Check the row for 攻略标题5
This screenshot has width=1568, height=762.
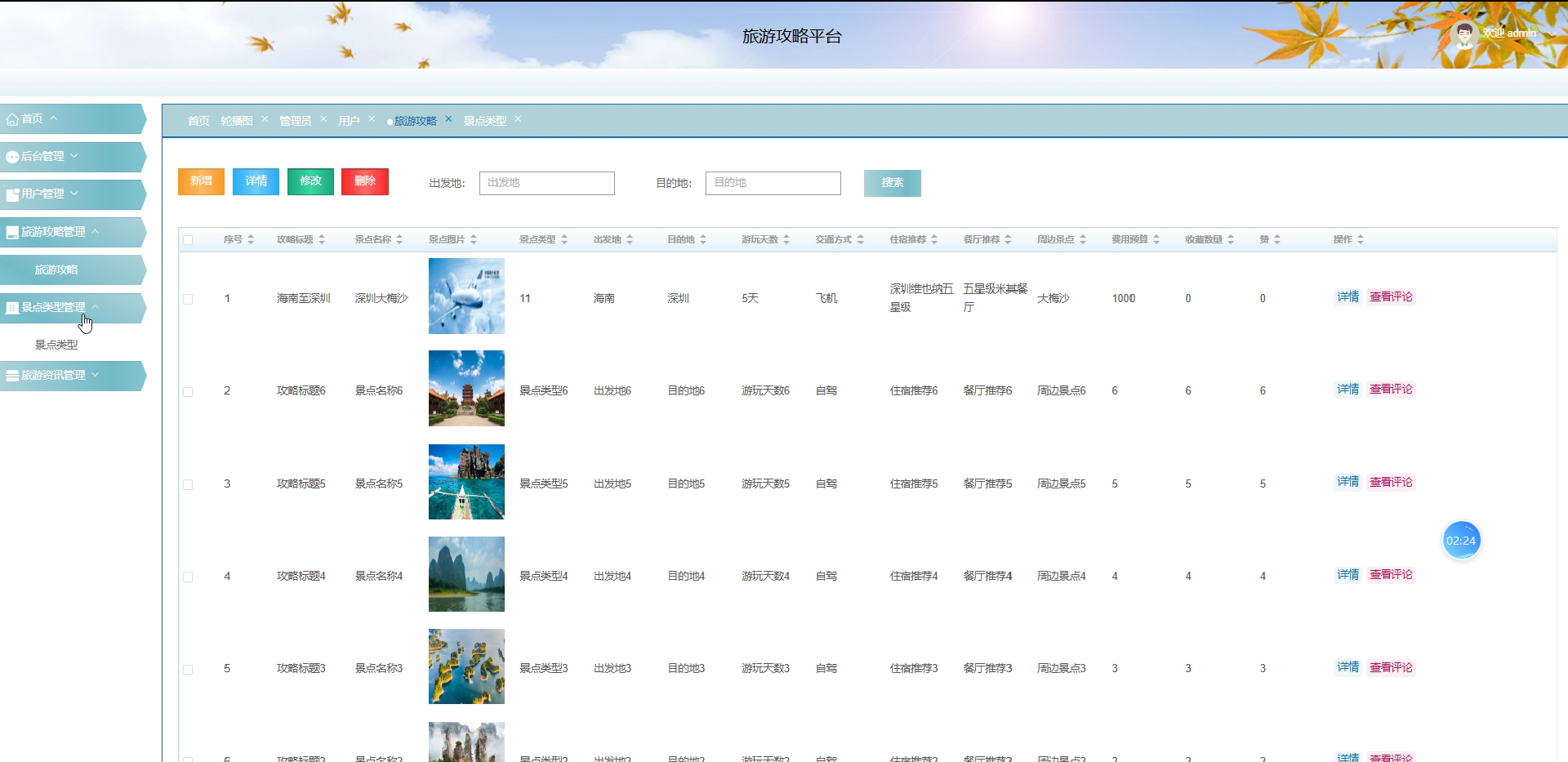coord(188,485)
